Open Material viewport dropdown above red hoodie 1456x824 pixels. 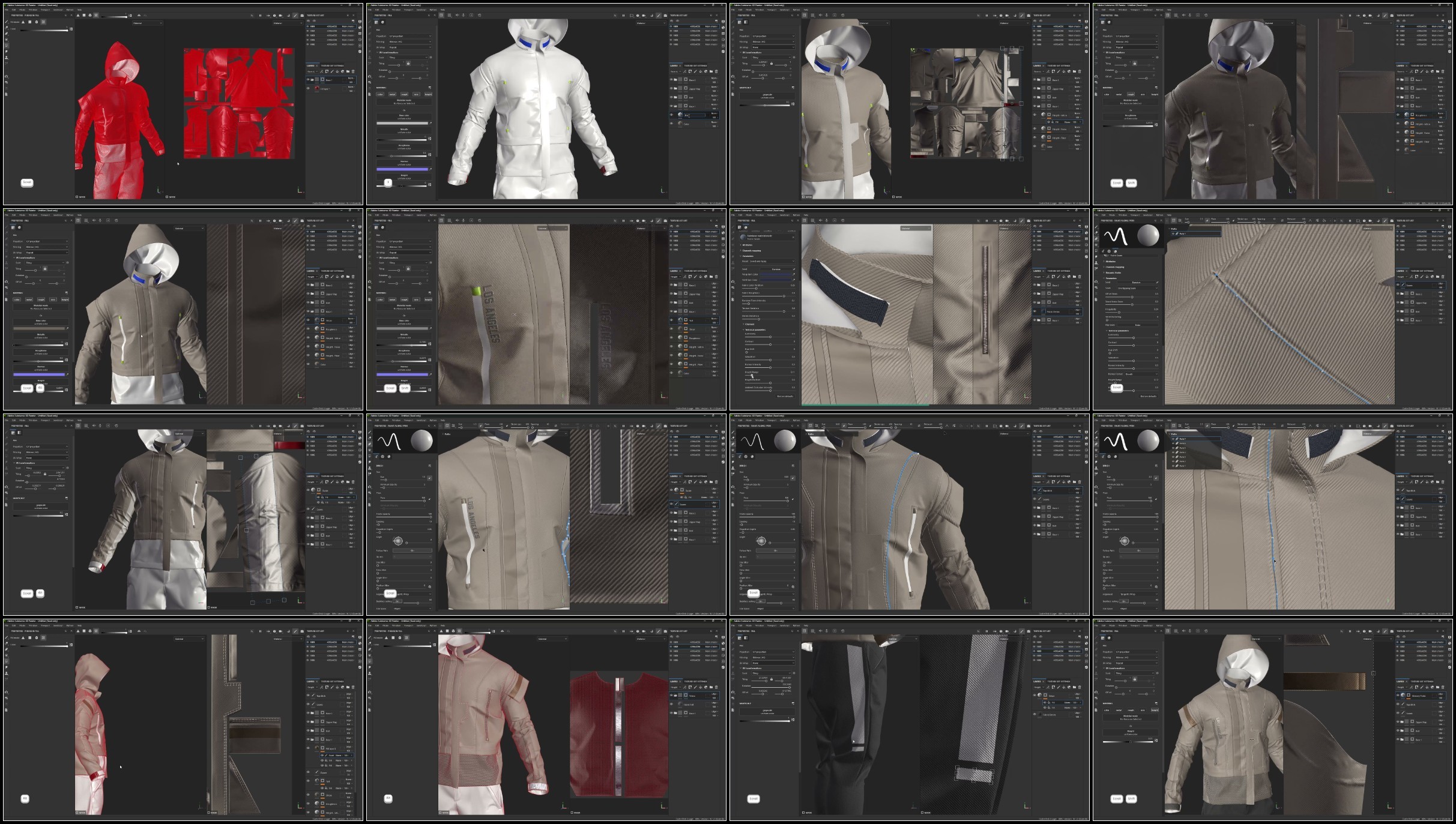148,23
